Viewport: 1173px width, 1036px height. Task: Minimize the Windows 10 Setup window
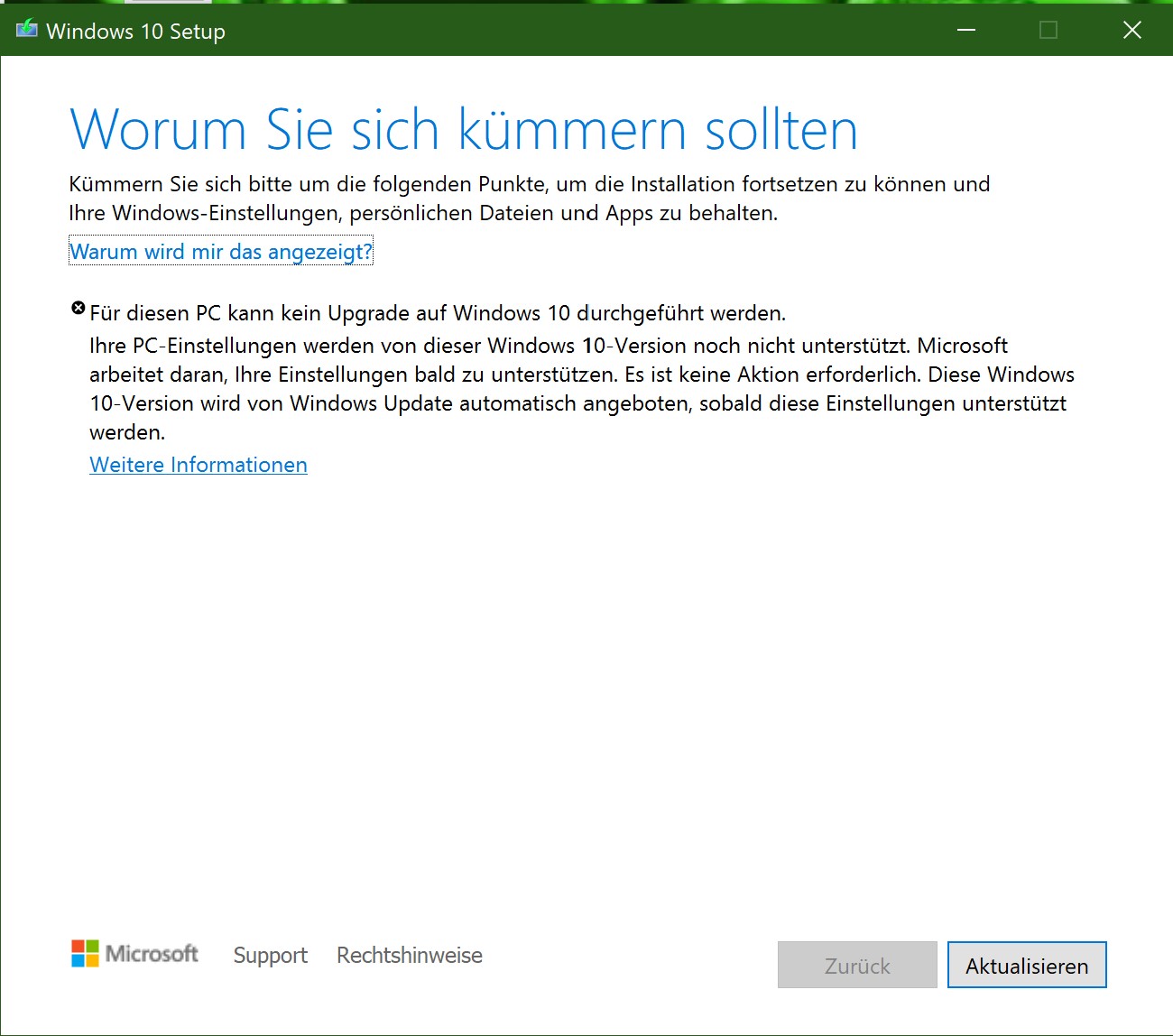966,30
